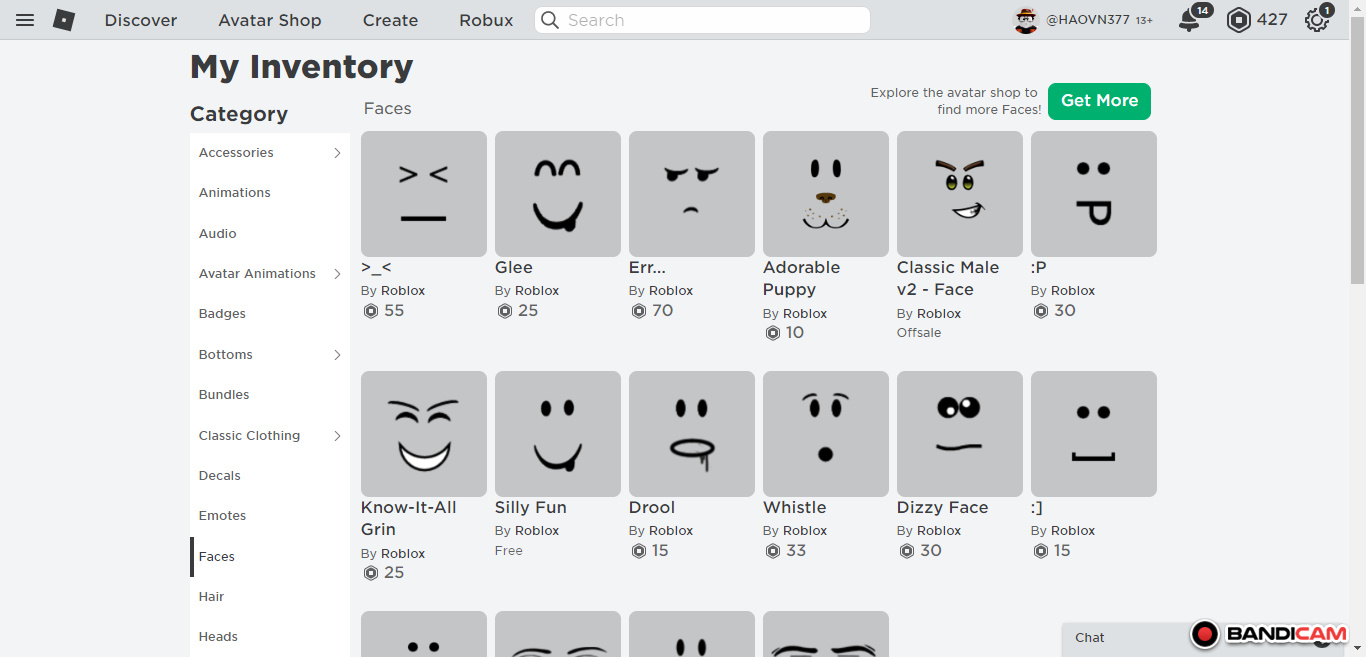Viewport: 1366px width, 657px height.
Task: Click inside the Search input field
Action: point(710,20)
